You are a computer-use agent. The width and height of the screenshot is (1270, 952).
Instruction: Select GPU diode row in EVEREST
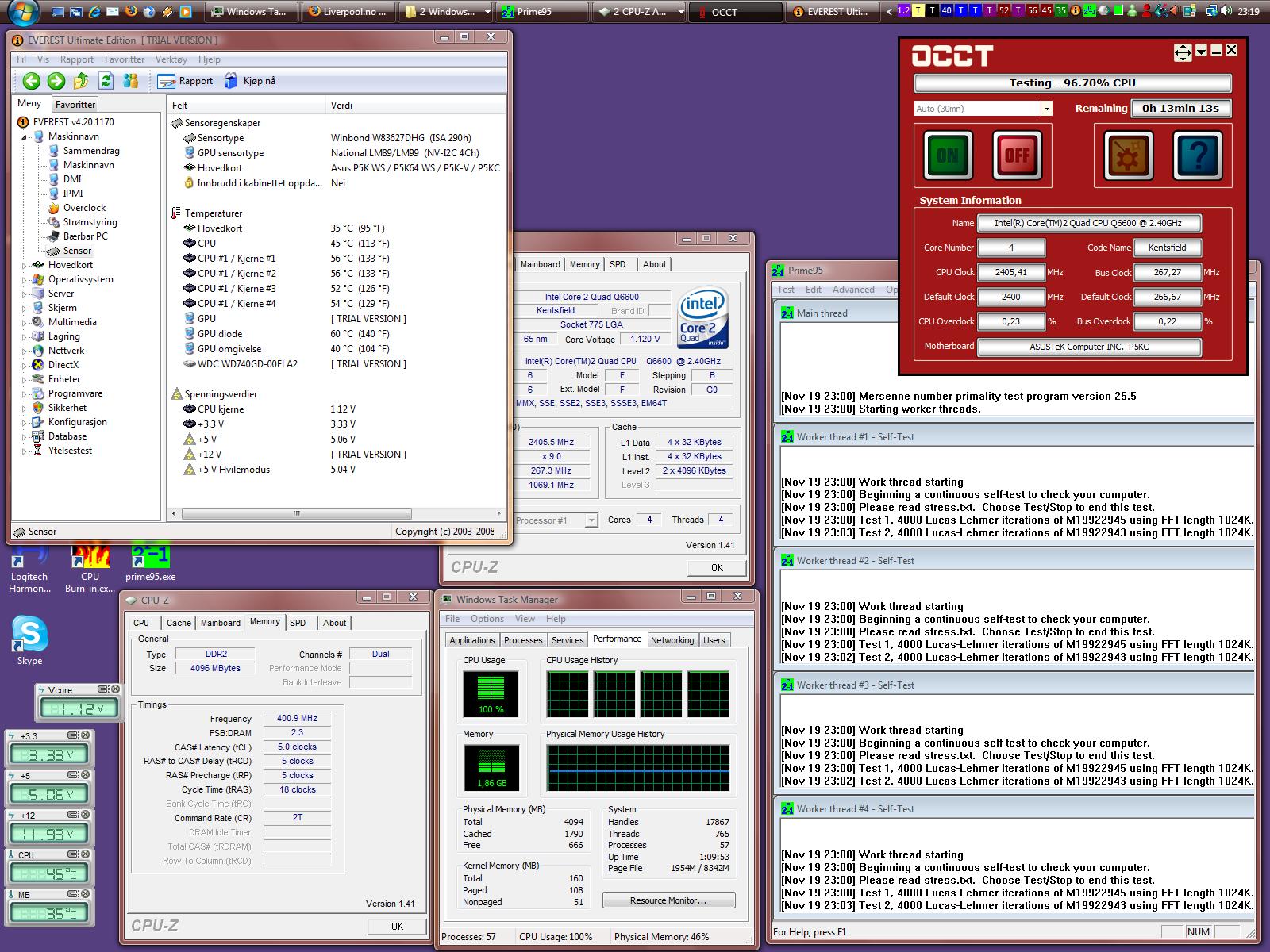click(x=336, y=334)
